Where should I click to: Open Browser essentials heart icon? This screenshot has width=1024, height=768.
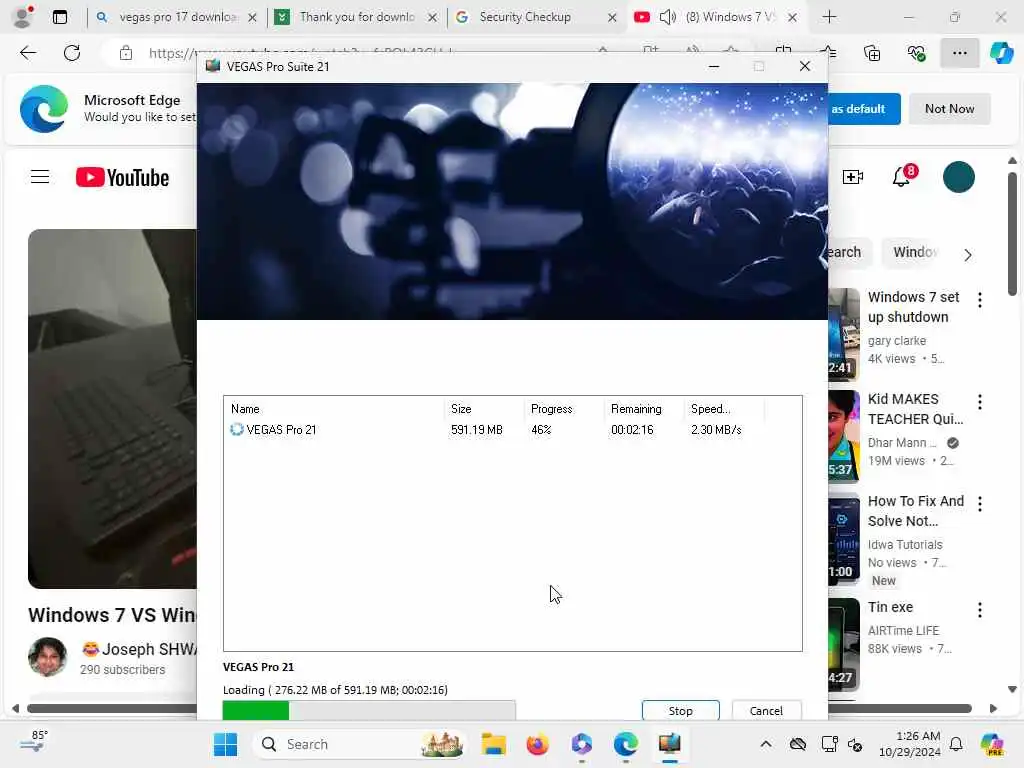coord(916,53)
